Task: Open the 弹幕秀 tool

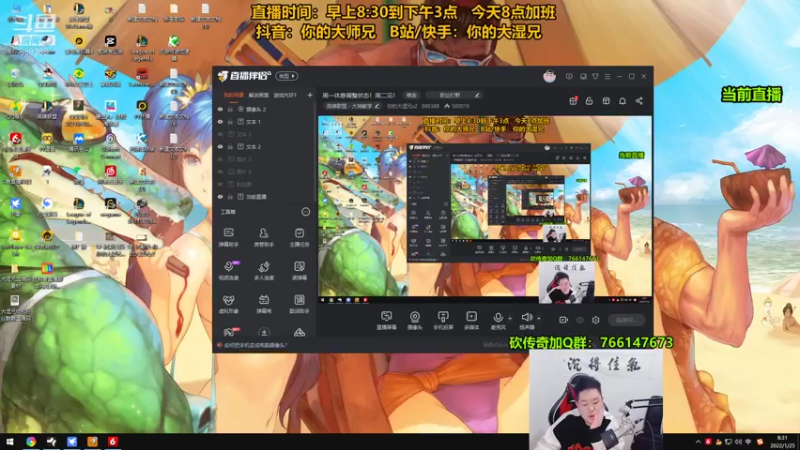Action: 264,304
